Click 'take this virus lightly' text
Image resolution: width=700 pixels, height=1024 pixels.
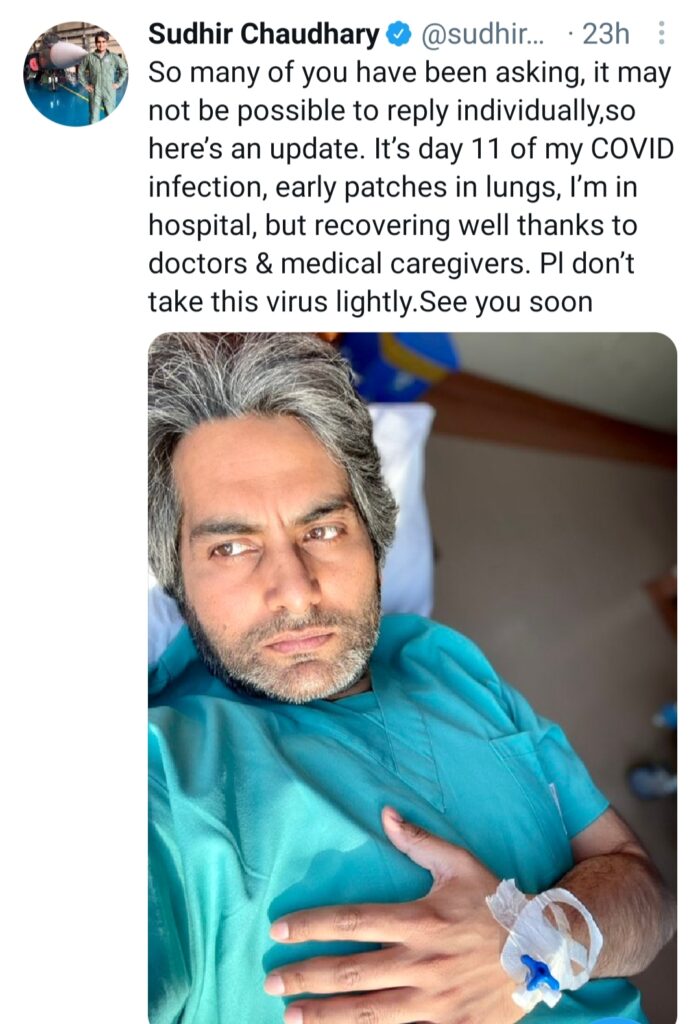click(x=281, y=302)
